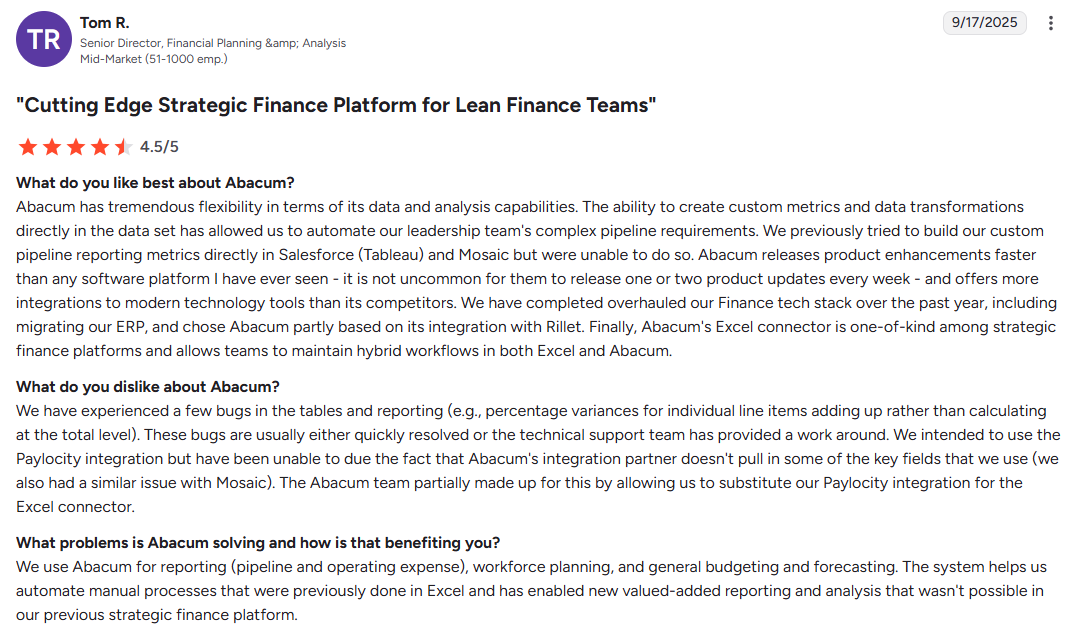Click the TR profile avatar
Screen dimensions: 1070x630
43,39
